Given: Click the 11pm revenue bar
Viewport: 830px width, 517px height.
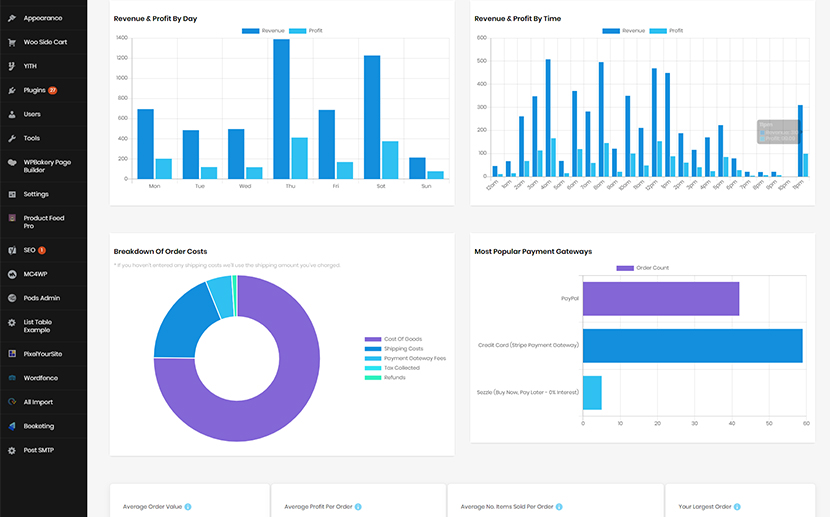Looking at the screenshot, I should pyautogui.click(x=800, y=141).
